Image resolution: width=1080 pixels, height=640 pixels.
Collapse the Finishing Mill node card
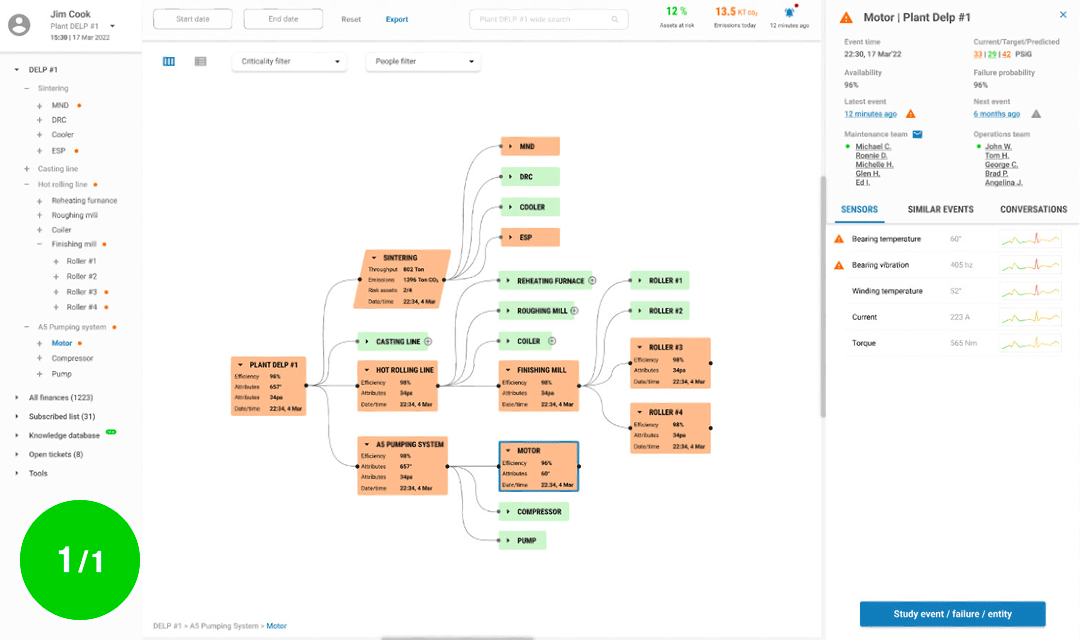point(508,370)
